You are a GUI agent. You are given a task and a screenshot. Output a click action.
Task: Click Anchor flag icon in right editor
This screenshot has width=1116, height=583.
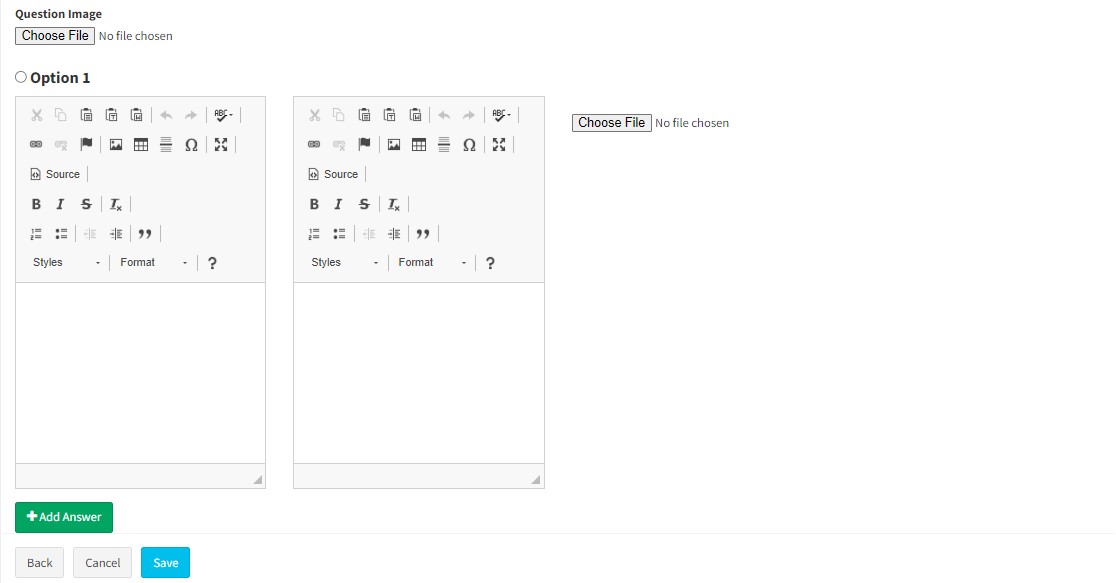365,145
